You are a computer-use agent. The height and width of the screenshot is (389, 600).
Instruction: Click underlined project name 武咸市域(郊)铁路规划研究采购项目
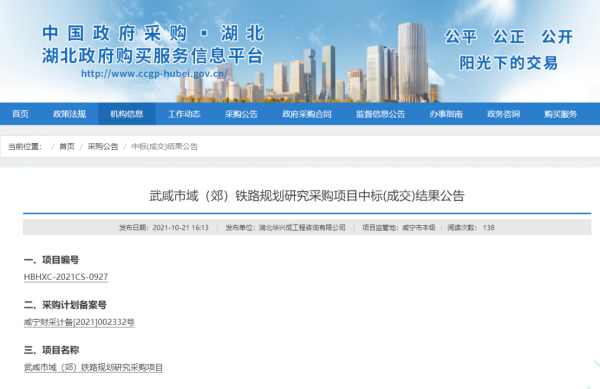tap(93, 368)
